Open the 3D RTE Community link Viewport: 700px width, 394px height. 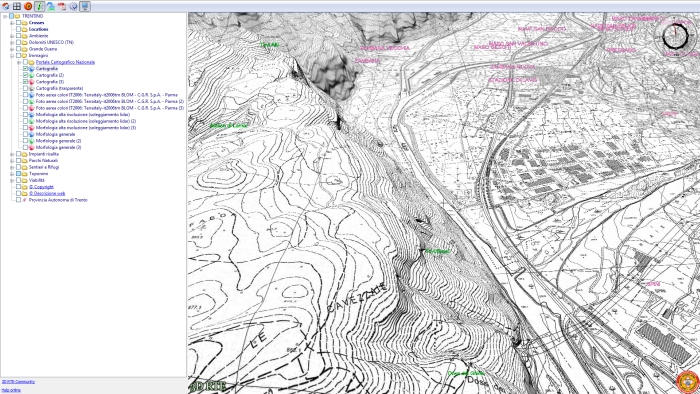[x=18, y=382]
